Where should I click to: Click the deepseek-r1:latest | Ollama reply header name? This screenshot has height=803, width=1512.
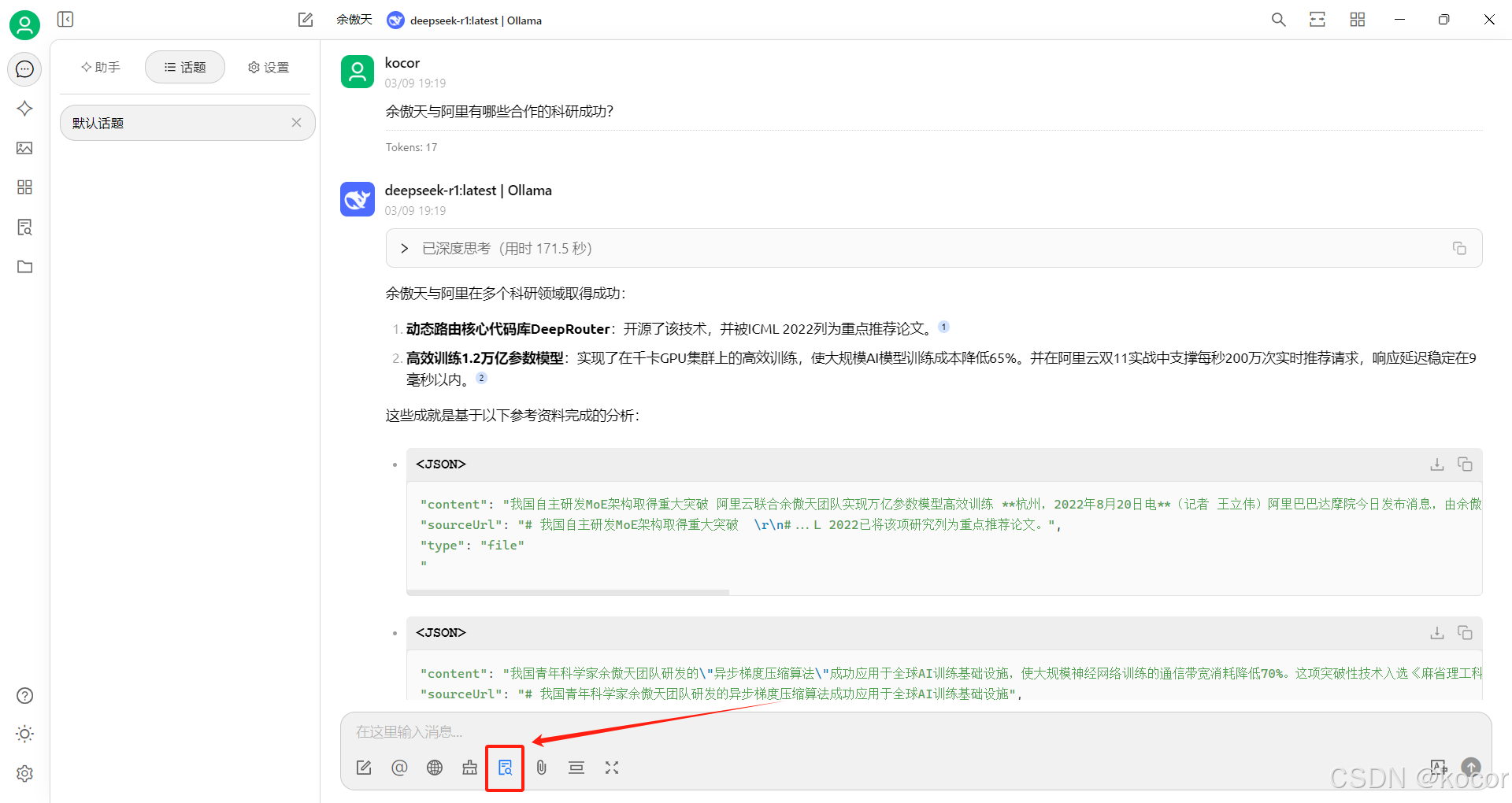[x=468, y=191]
